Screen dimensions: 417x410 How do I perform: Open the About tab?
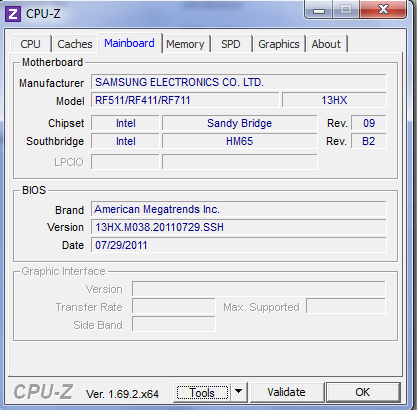(x=326, y=44)
